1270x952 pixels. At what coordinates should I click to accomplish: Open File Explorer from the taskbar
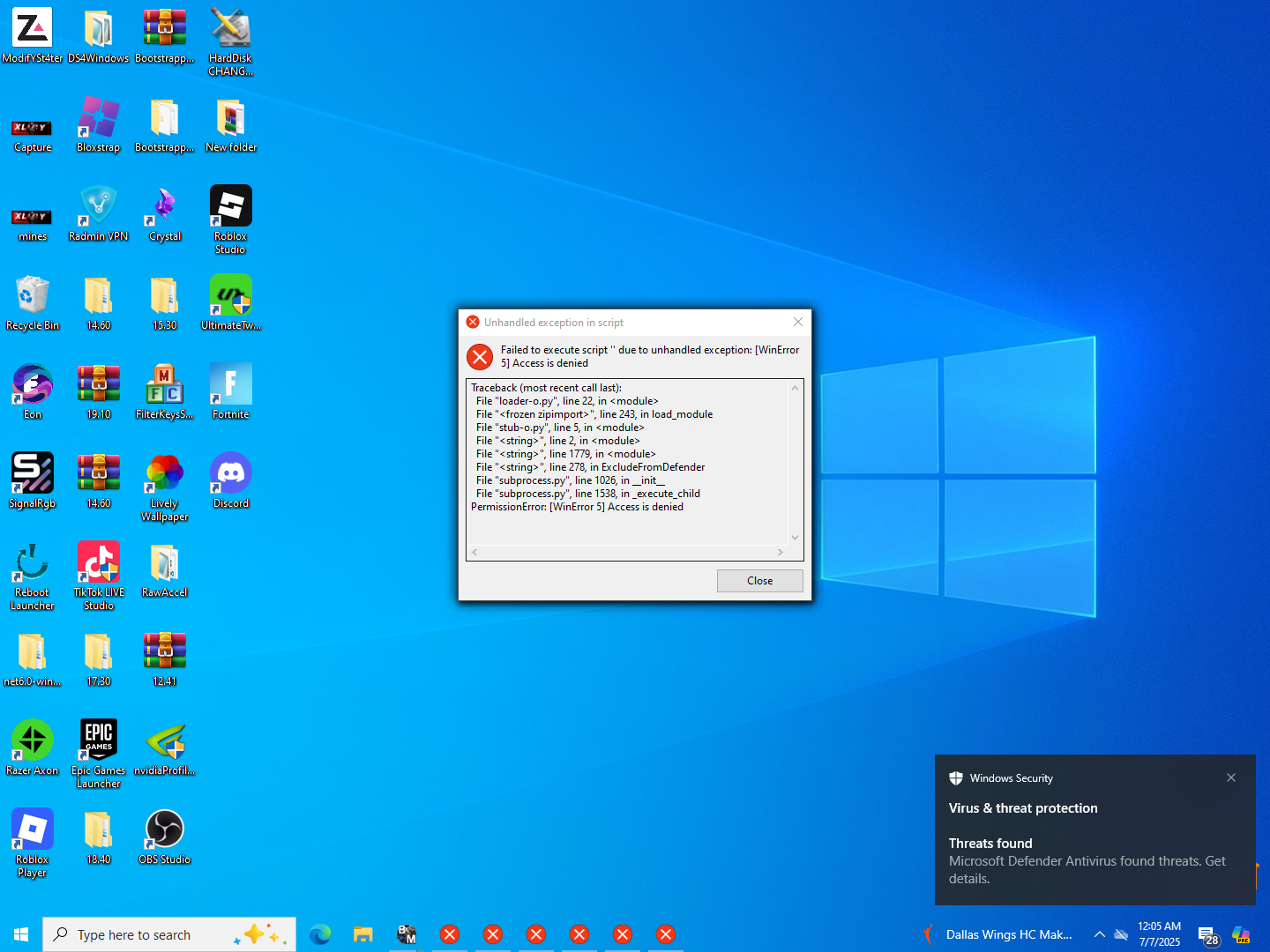click(363, 934)
